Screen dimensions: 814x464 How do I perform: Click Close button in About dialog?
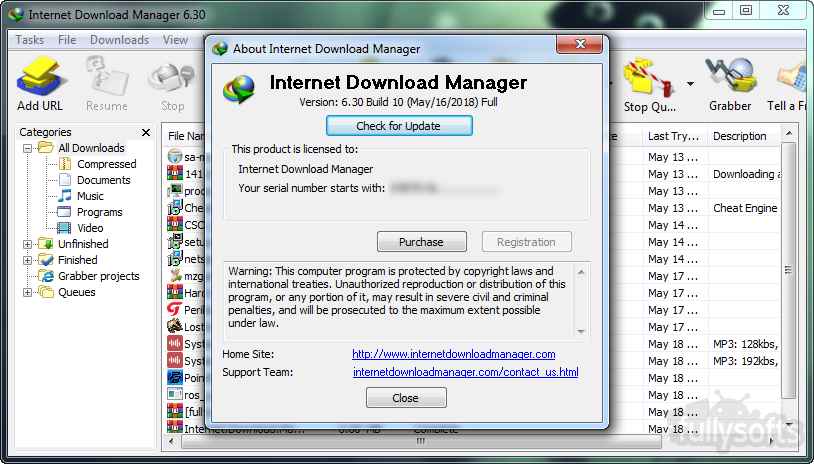click(x=406, y=398)
